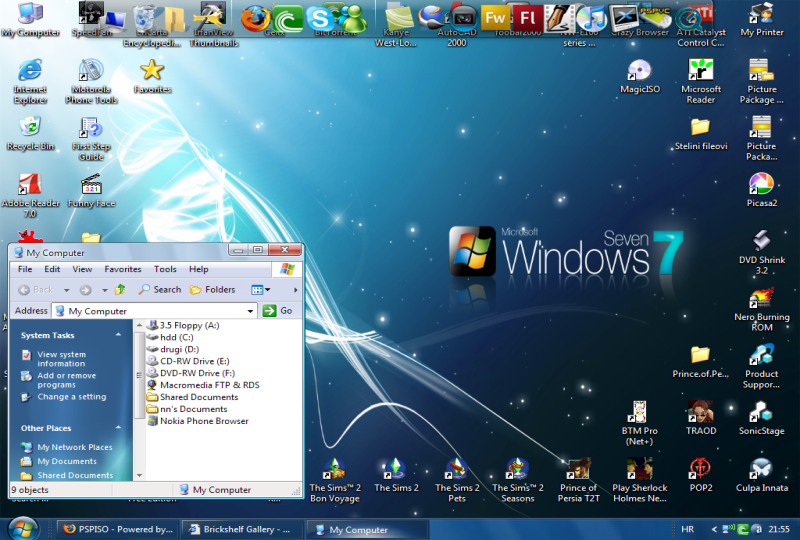Select the drugi (D:) drive
800x540 pixels.
(172, 349)
